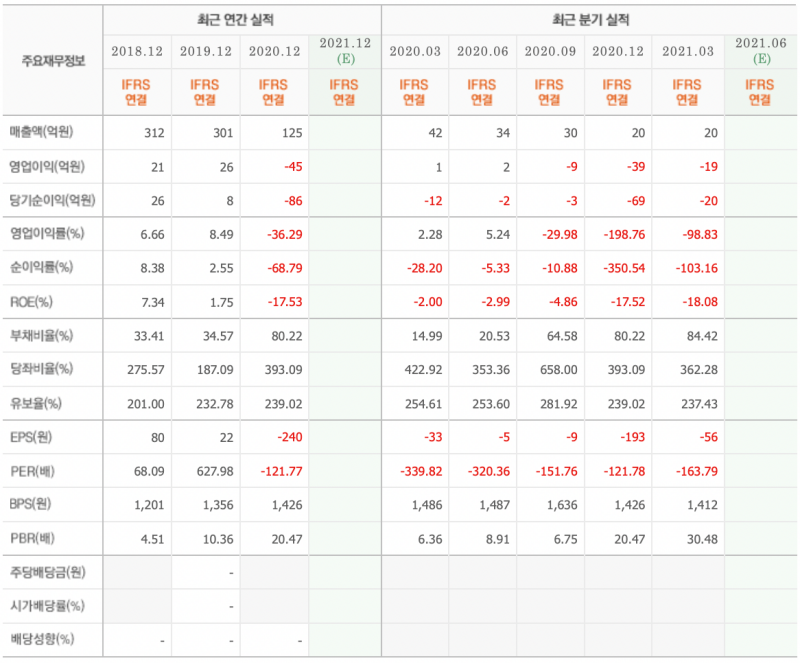The width and height of the screenshot is (800, 663).
Task: Click the 1,636 BPS value
Action: tap(562, 505)
